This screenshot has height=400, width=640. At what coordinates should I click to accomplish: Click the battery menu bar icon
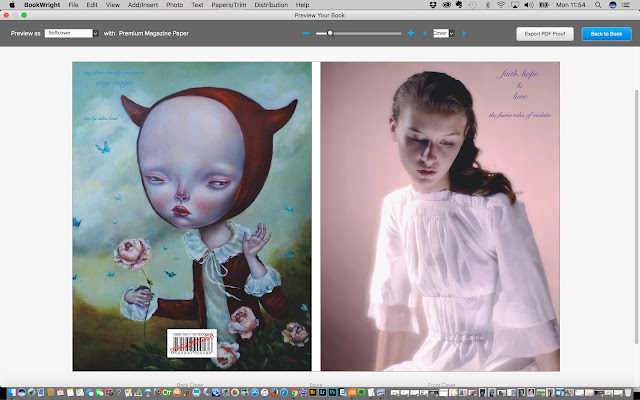544,5
